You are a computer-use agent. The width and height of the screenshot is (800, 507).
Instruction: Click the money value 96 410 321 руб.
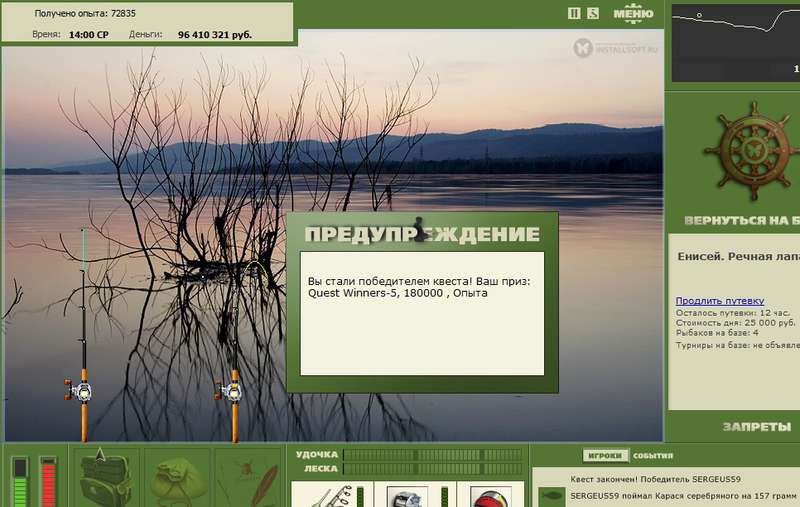[215, 35]
